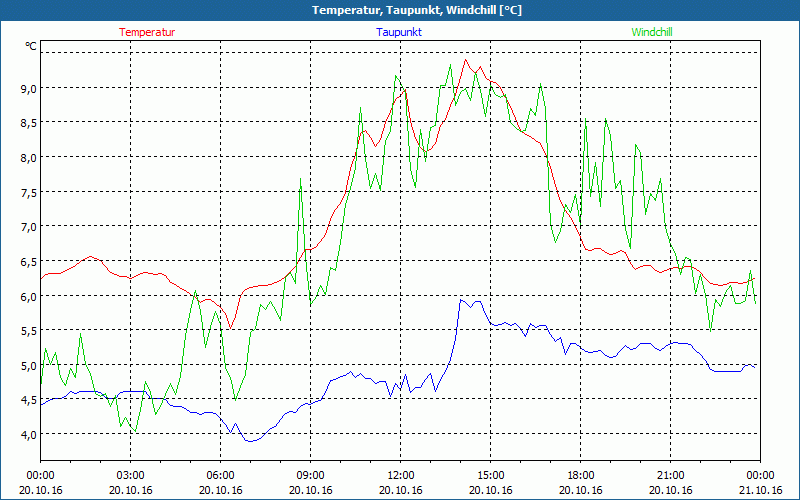Screen dimensions: 800x500
Task: Click the blue Taupunkt legend label
Action: tap(399, 32)
